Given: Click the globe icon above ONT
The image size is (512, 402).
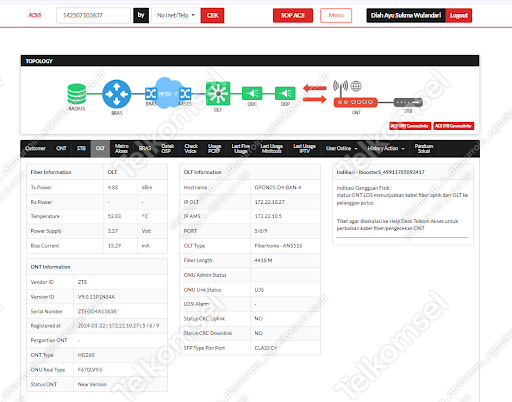Looking at the screenshot, I should (356, 86).
